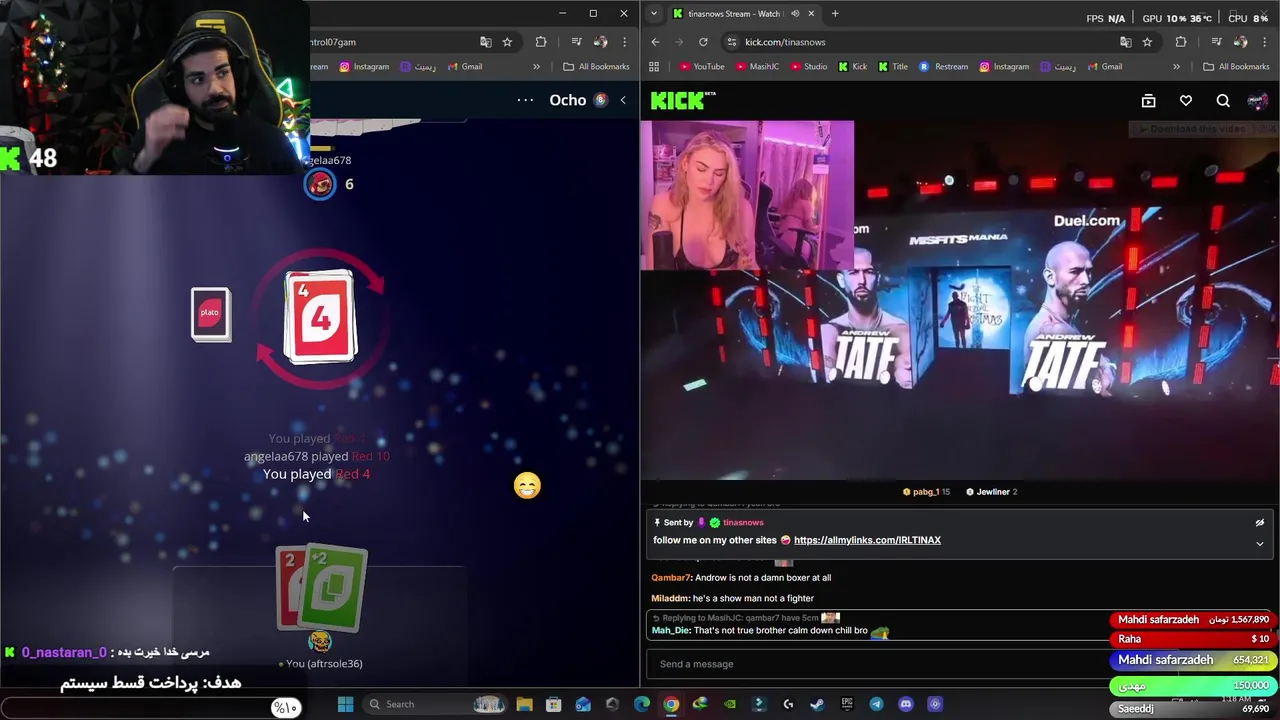
Task: Open All Bookmarks folder in Kick window
Action: tap(1236, 67)
